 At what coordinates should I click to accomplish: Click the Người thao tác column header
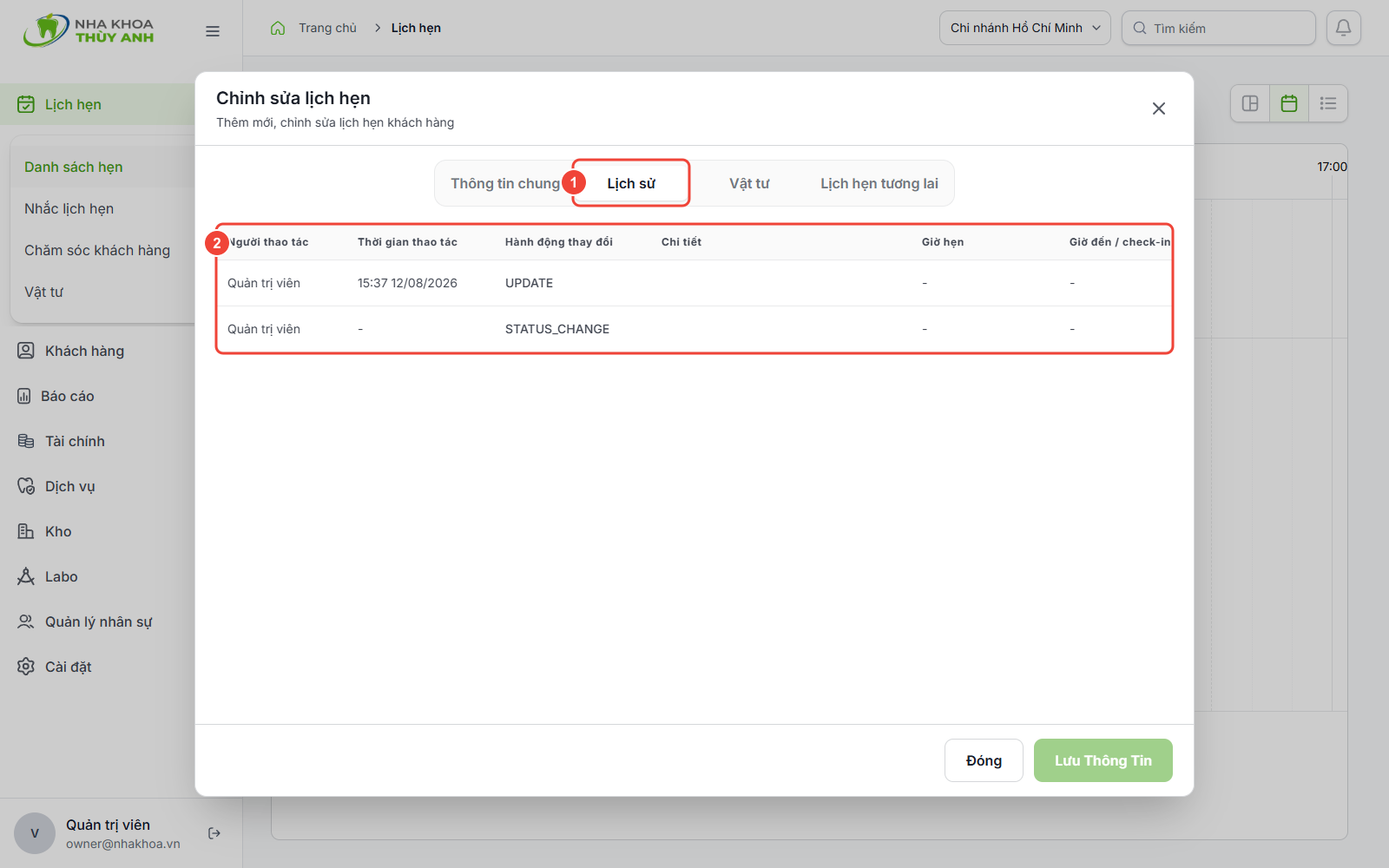point(268,242)
